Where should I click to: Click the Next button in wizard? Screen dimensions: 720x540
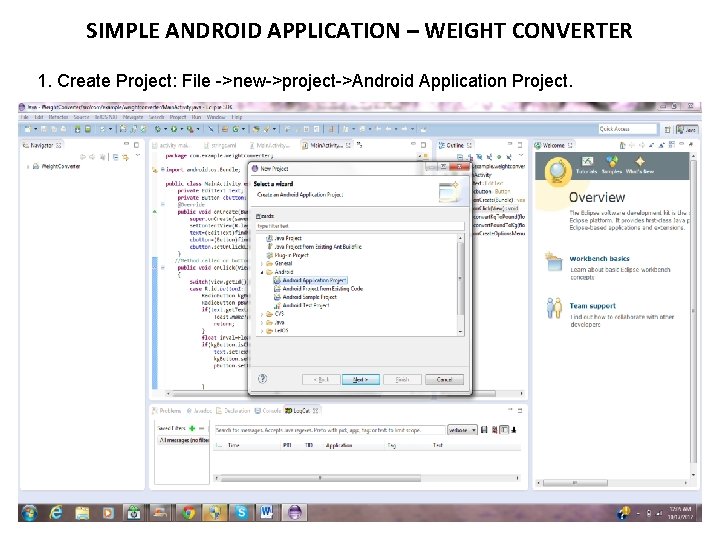[360, 380]
